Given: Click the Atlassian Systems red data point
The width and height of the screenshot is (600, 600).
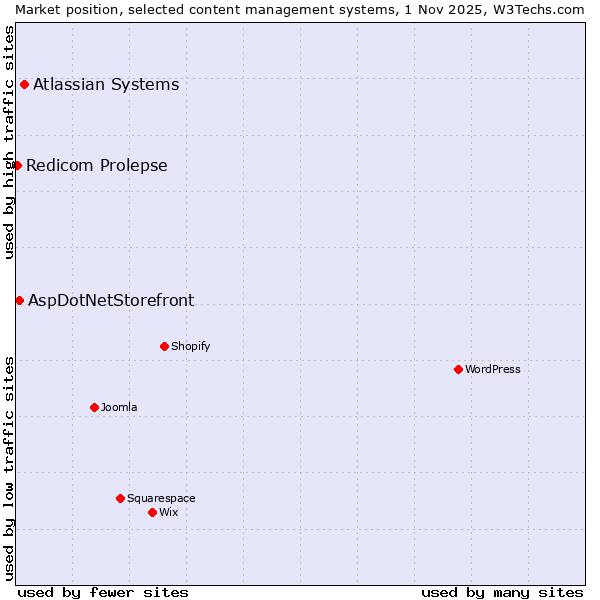Looking at the screenshot, I should tap(24, 84).
